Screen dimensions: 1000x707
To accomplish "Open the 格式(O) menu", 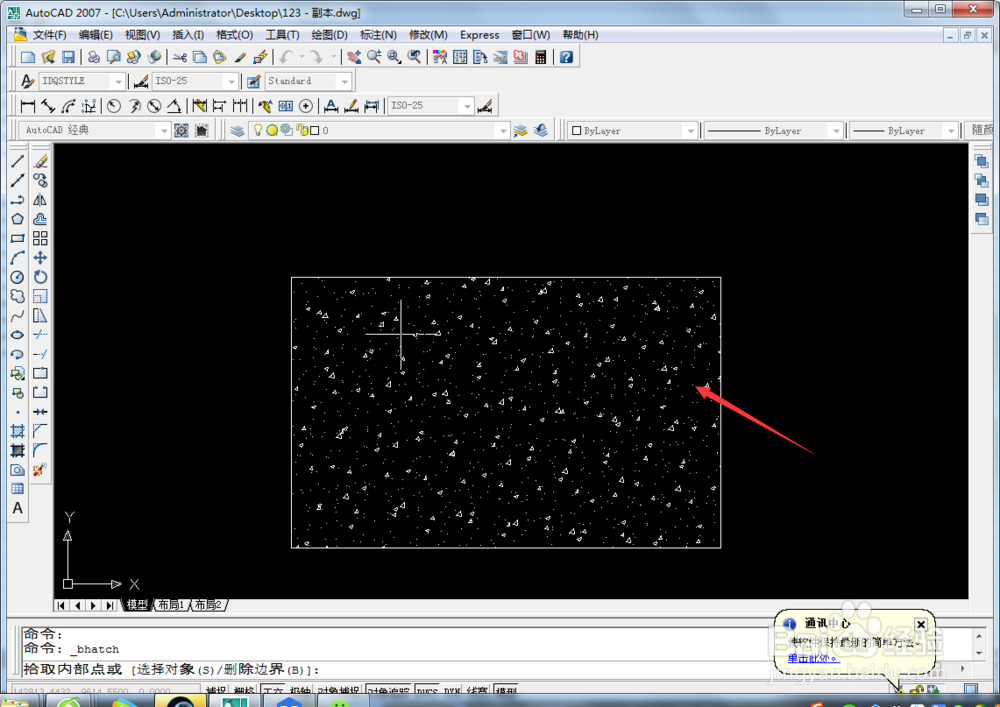I will click(234, 35).
